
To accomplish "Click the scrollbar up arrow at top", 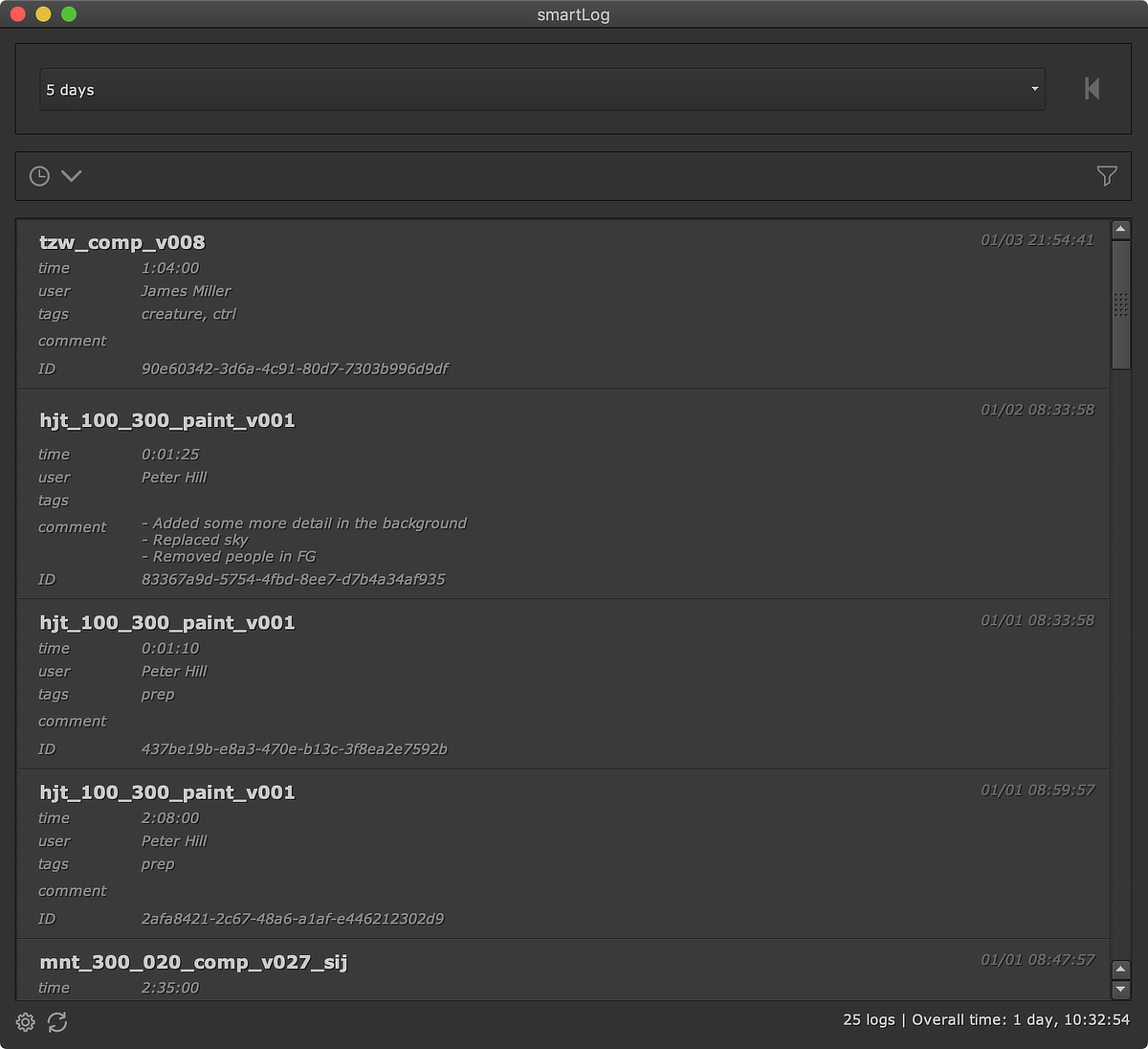I will tap(1121, 230).
